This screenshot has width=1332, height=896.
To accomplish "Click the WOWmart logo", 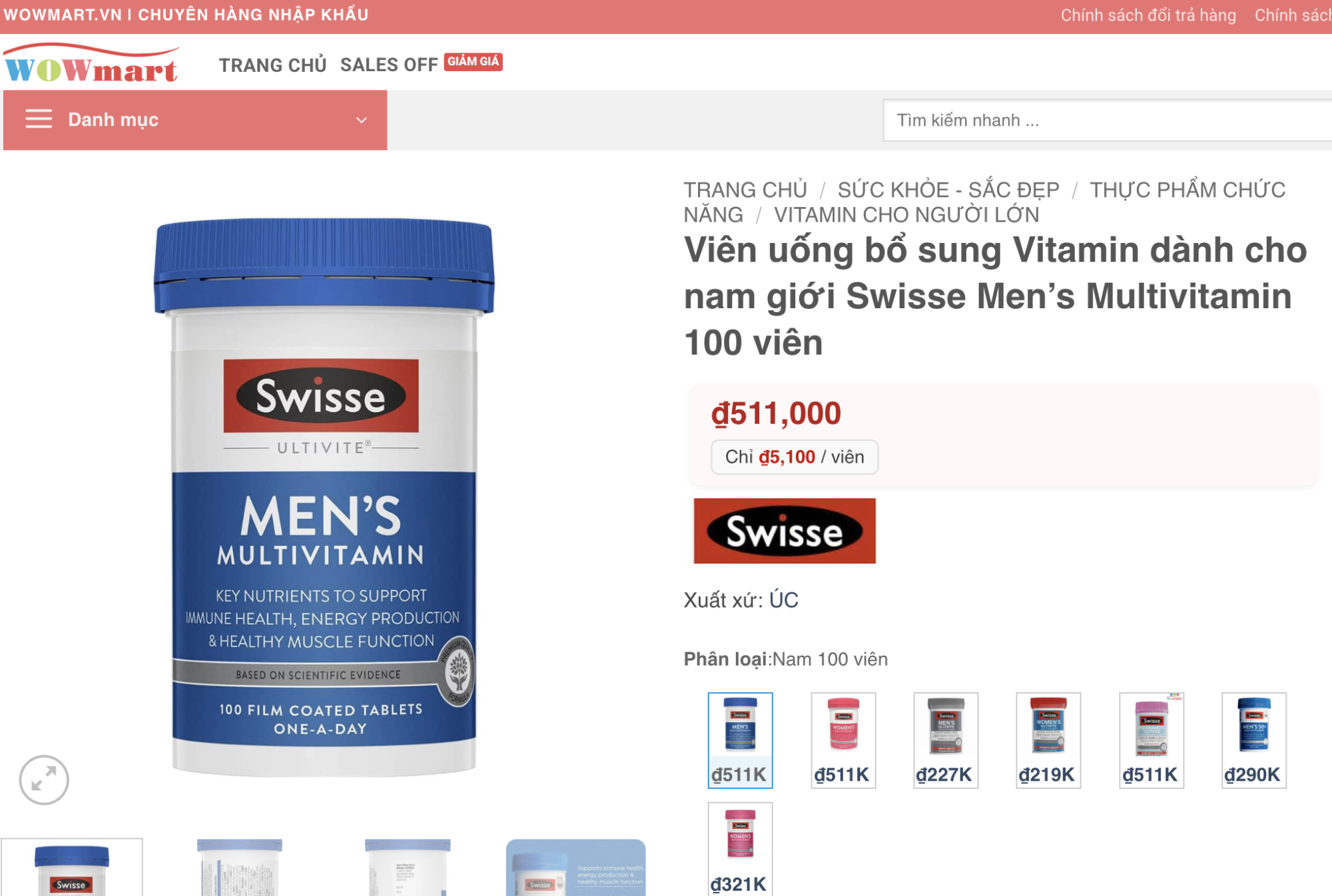I will (x=92, y=64).
